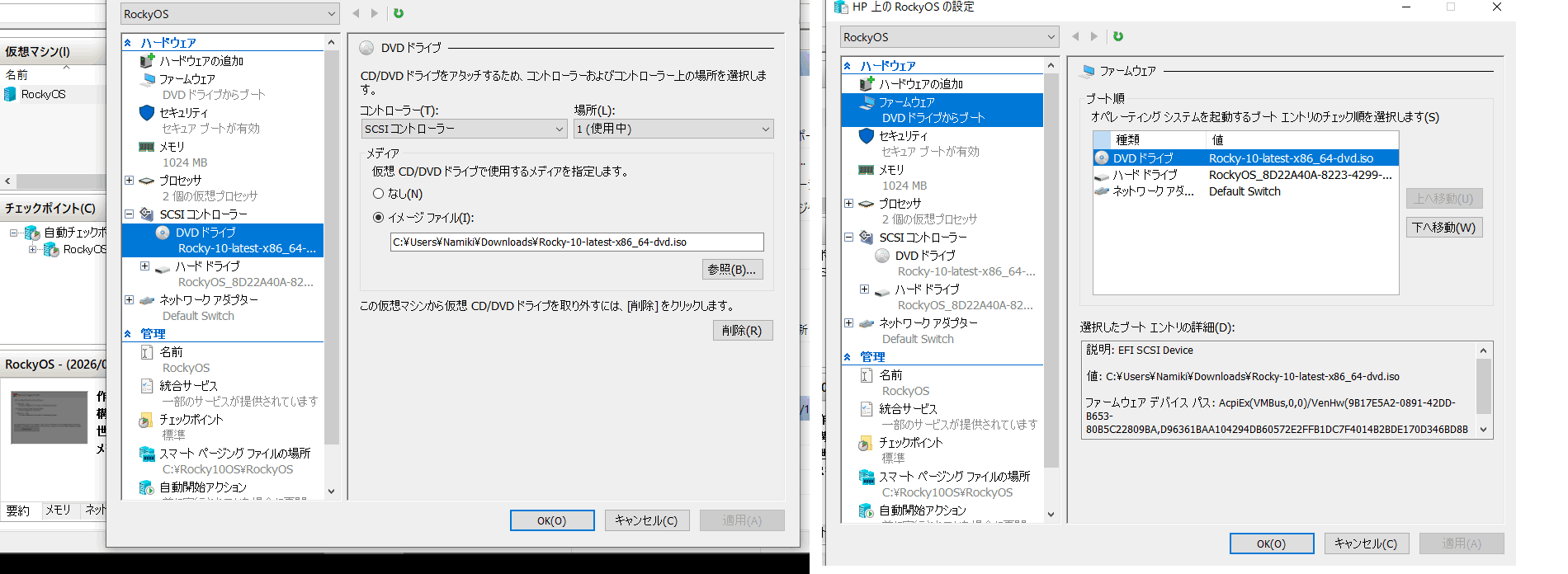The image size is (1568, 574).
Task: Select ファームウェア icon in left window tree
Action: pyautogui.click(x=148, y=79)
